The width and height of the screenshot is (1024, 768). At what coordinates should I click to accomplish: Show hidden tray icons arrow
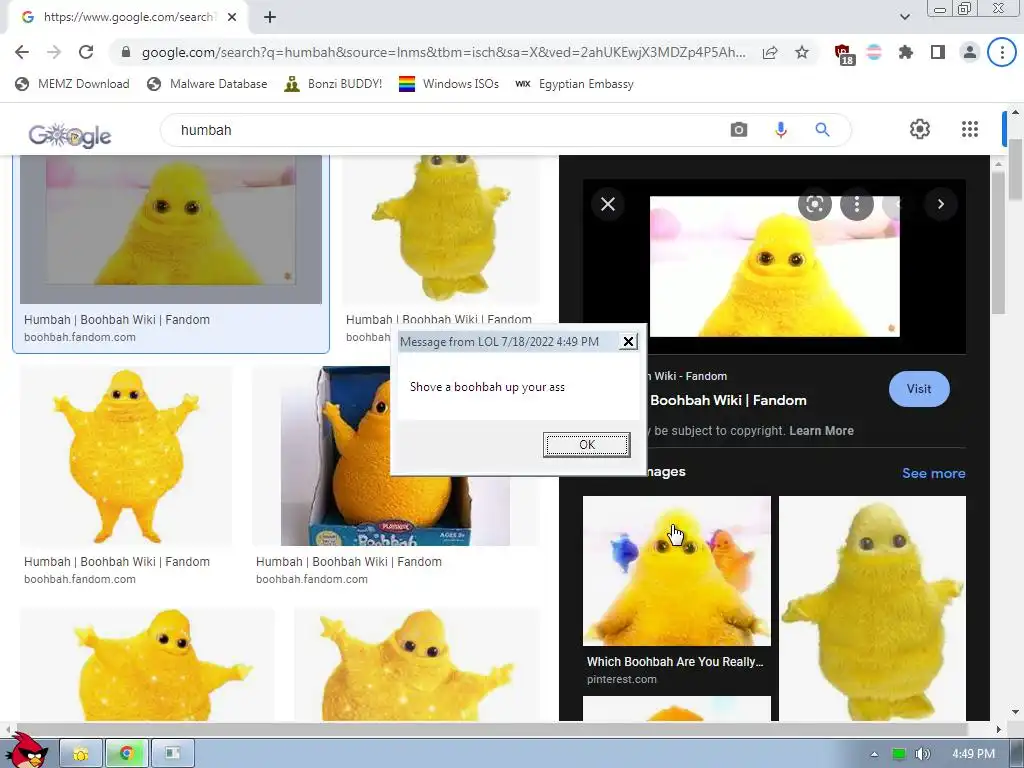(x=874, y=755)
